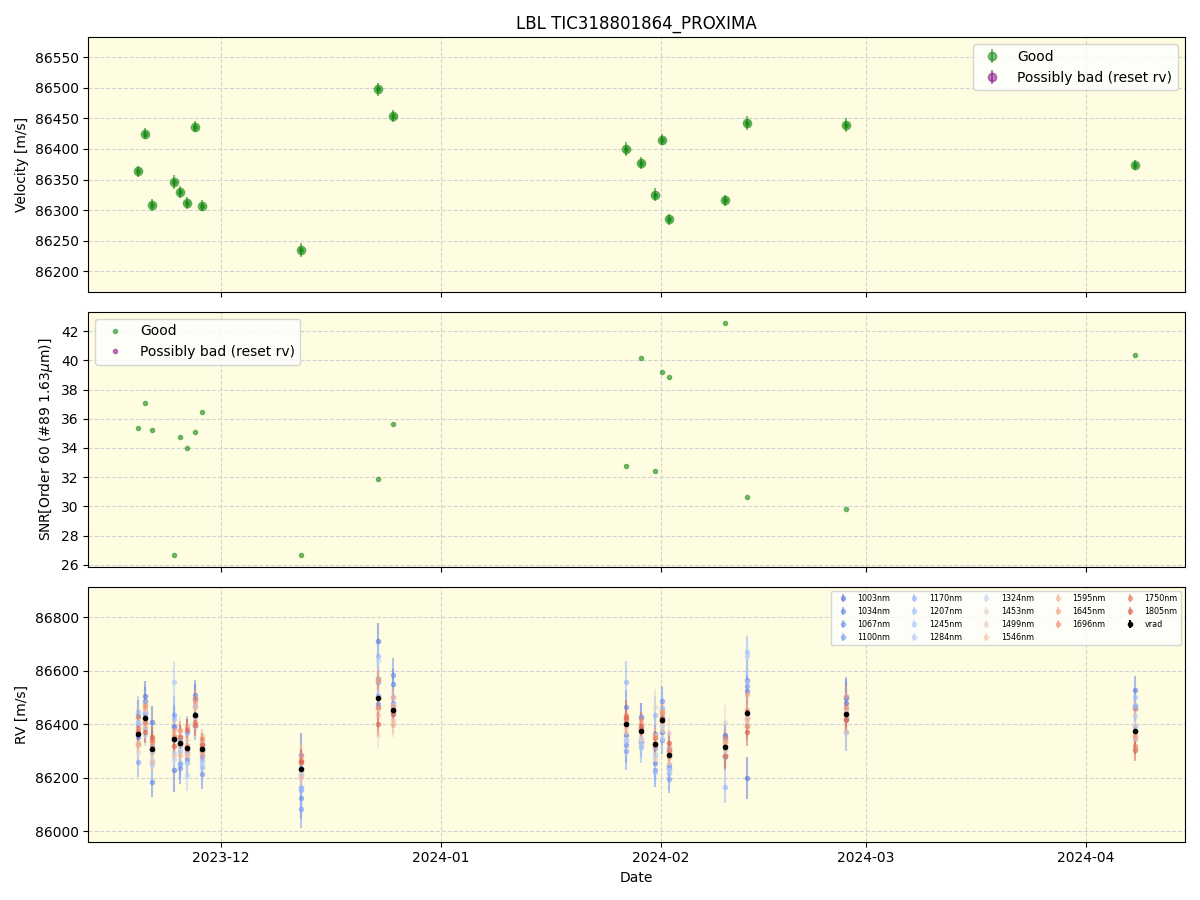Click the plot title LBL TIC318801864_PROXIMA
The width and height of the screenshot is (1200, 900).
click(x=636, y=23)
